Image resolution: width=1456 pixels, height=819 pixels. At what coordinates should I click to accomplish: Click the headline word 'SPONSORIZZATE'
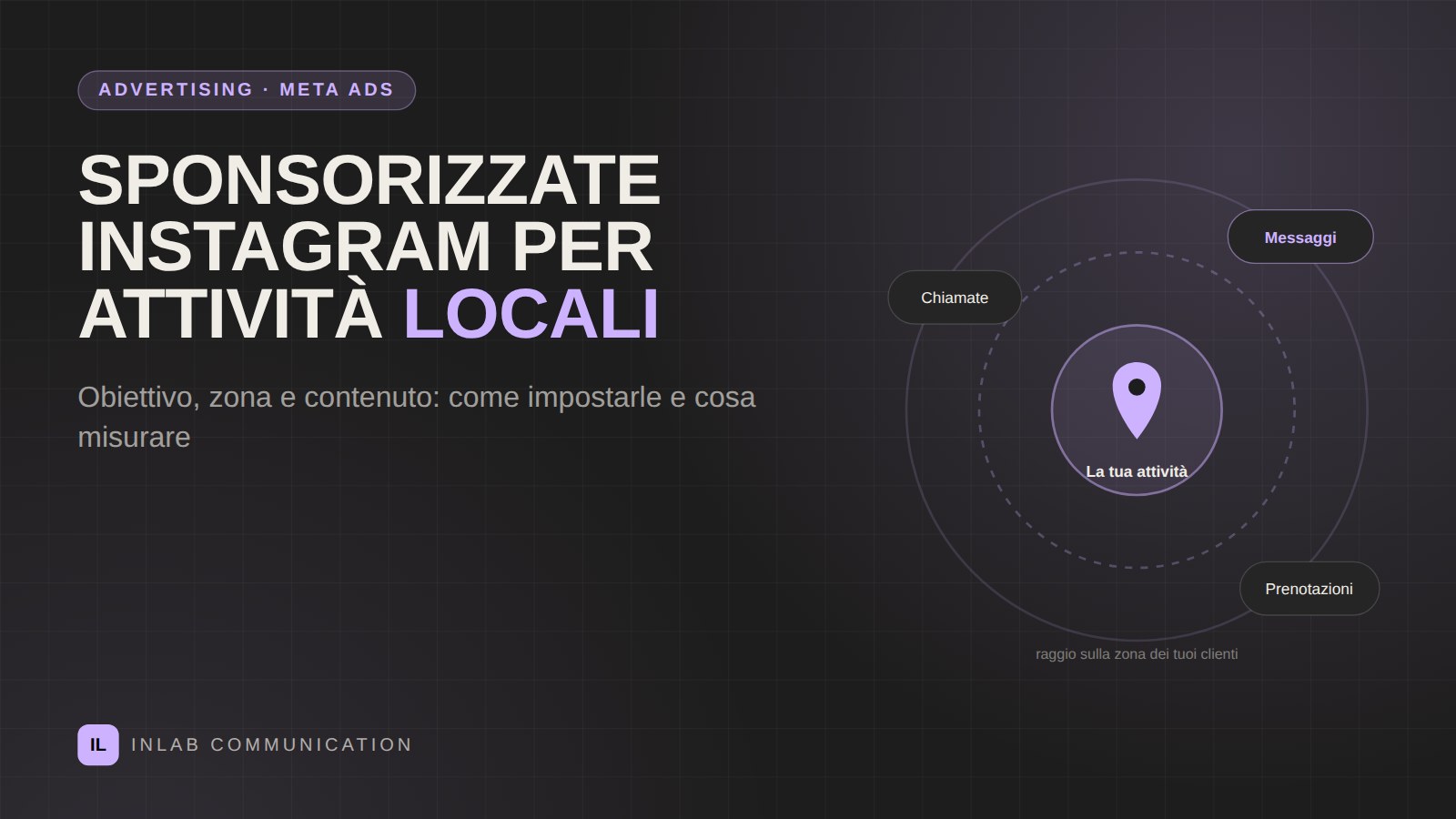coord(369,180)
